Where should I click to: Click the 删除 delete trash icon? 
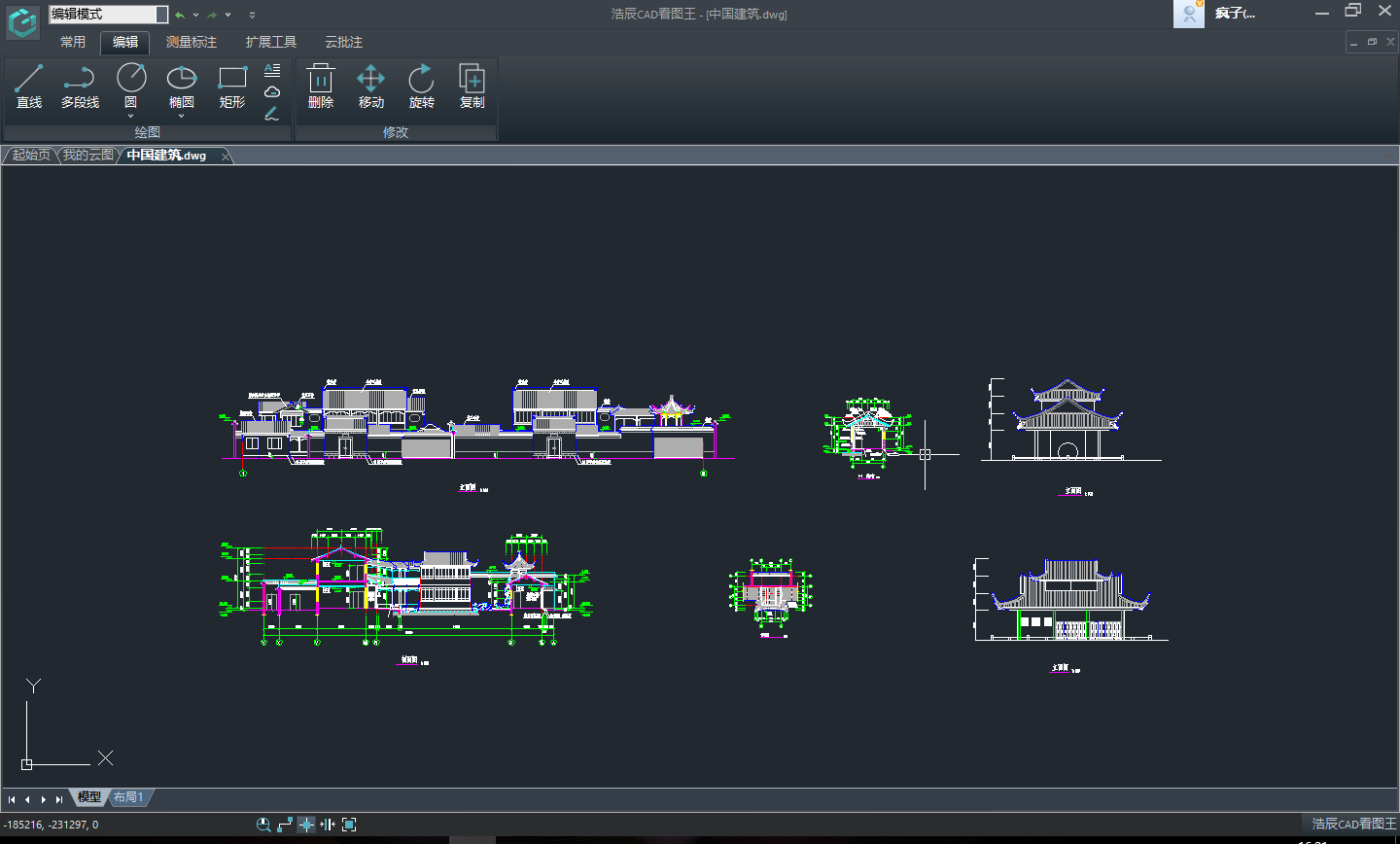point(321,87)
